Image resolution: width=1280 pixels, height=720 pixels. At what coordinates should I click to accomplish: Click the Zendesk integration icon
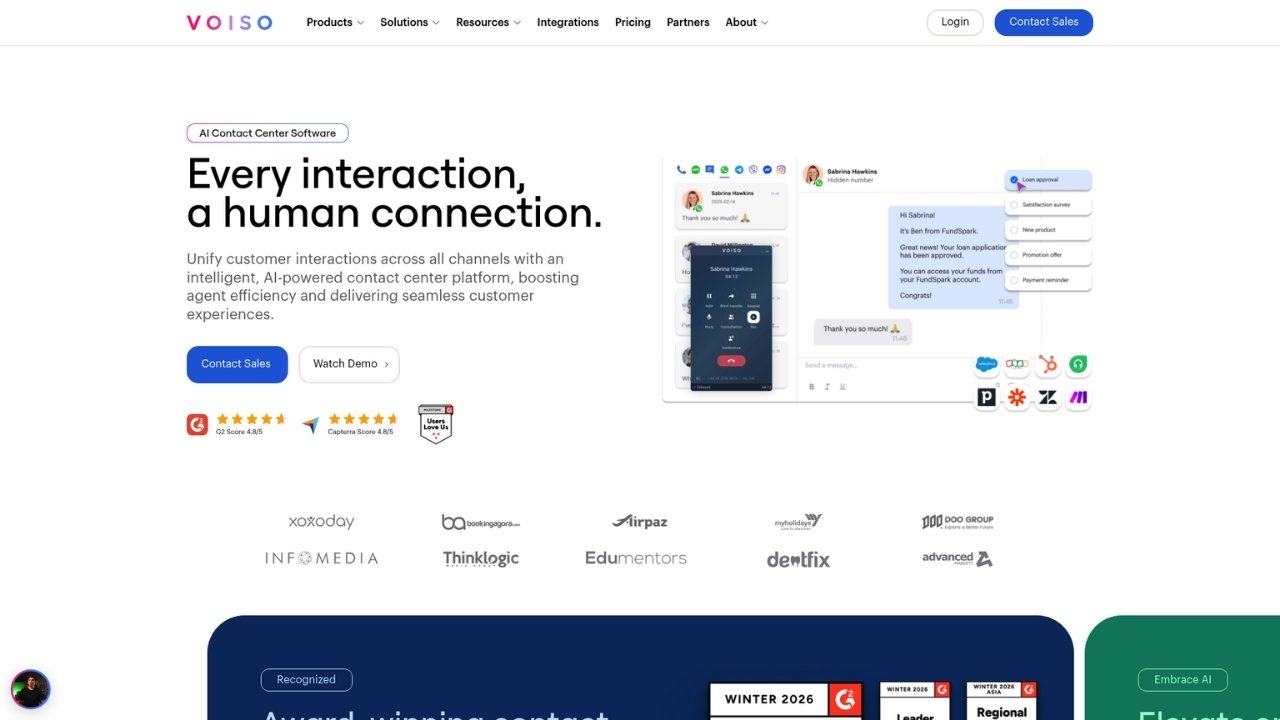point(1048,397)
